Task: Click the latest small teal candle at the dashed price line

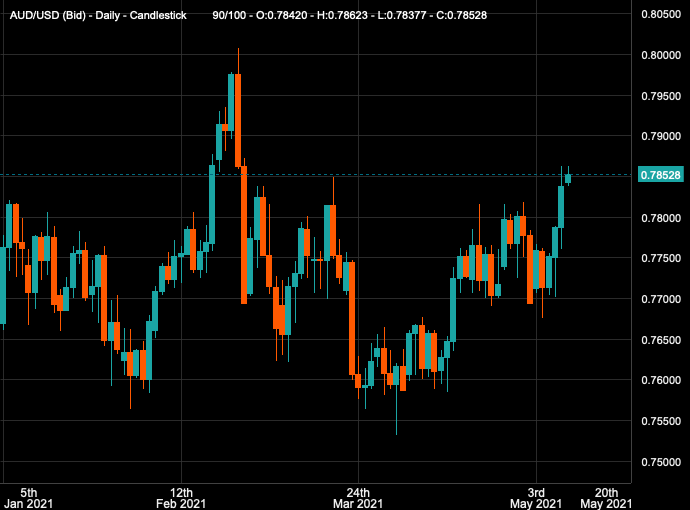Action: coord(568,178)
